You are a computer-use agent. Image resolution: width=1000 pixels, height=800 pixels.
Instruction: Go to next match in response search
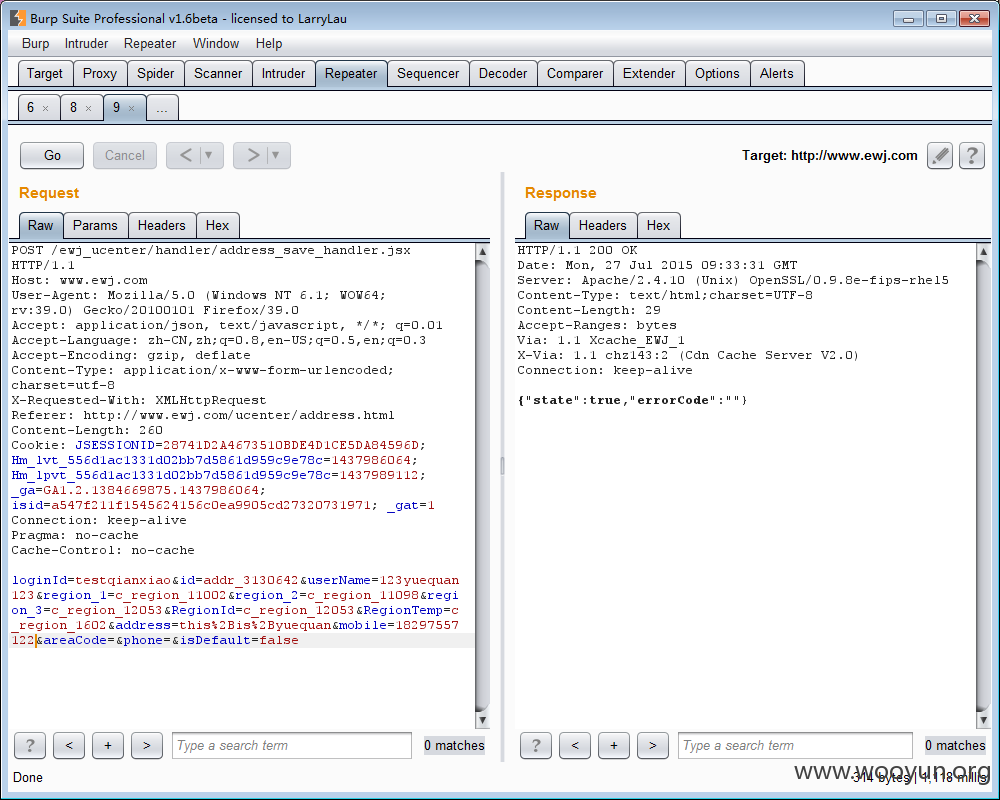point(652,745)
